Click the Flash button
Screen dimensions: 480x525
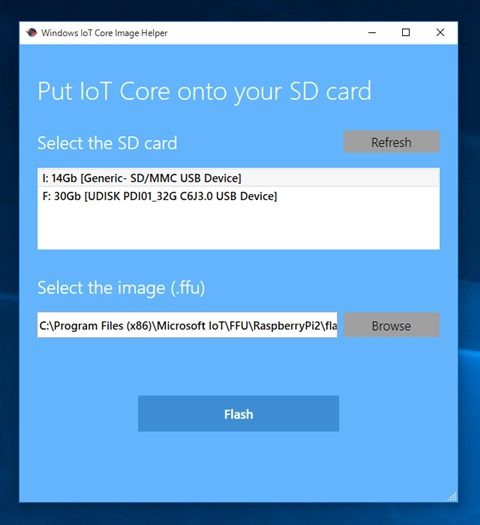pyautogui.click(x=238, y=414)
